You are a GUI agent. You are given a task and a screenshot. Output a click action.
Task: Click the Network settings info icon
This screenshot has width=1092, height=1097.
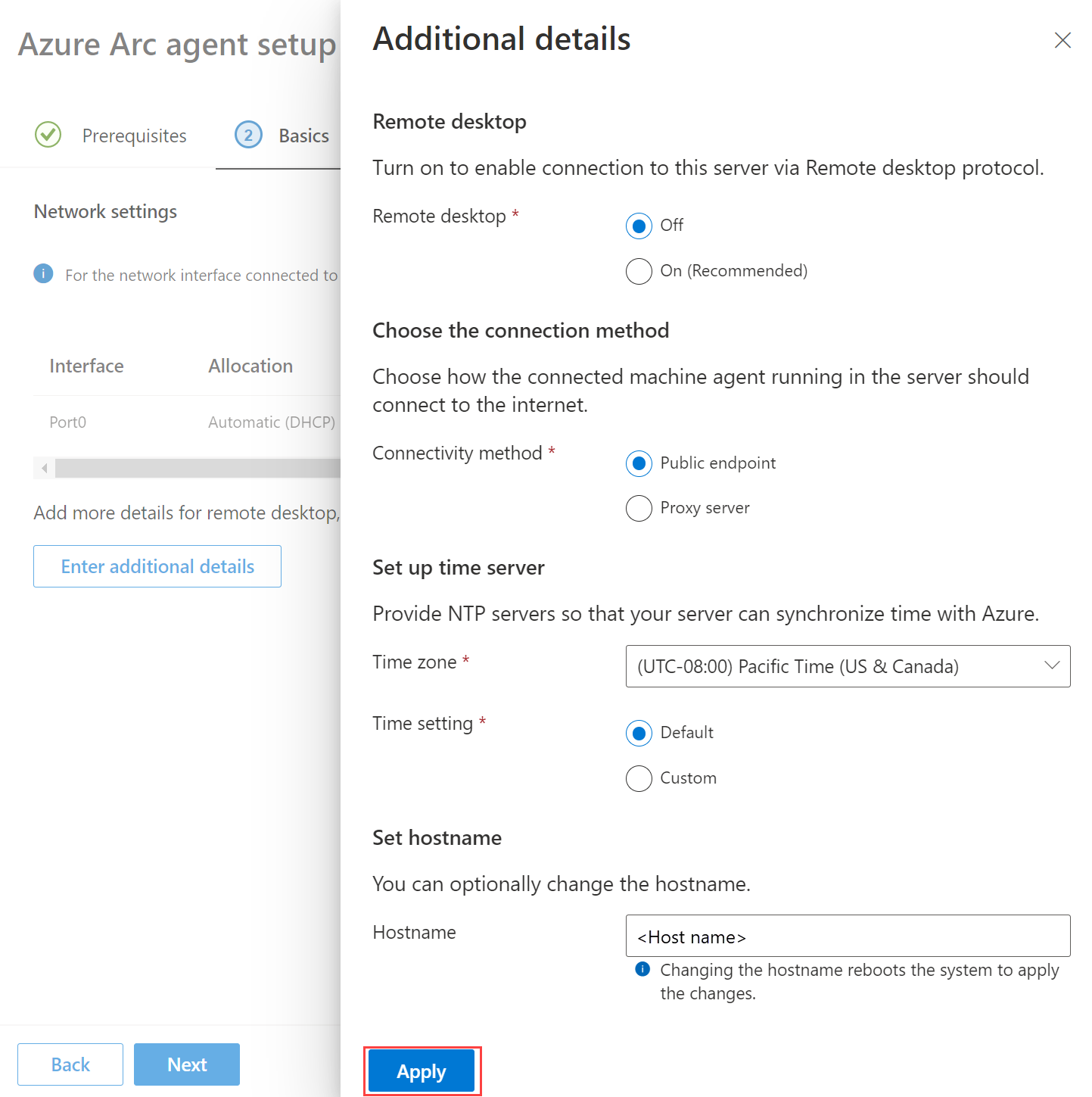(x=43, y=273)
